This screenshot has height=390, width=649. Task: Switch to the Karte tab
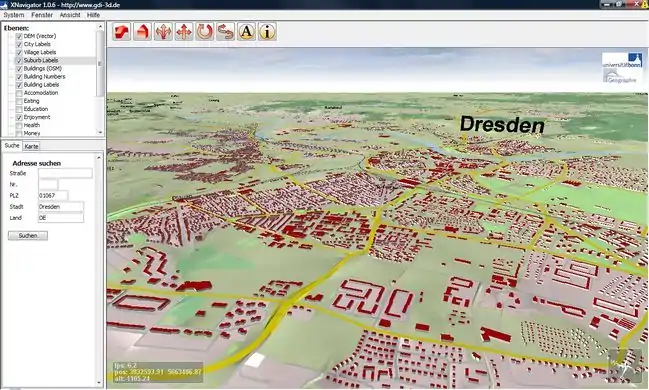(31, 146)
